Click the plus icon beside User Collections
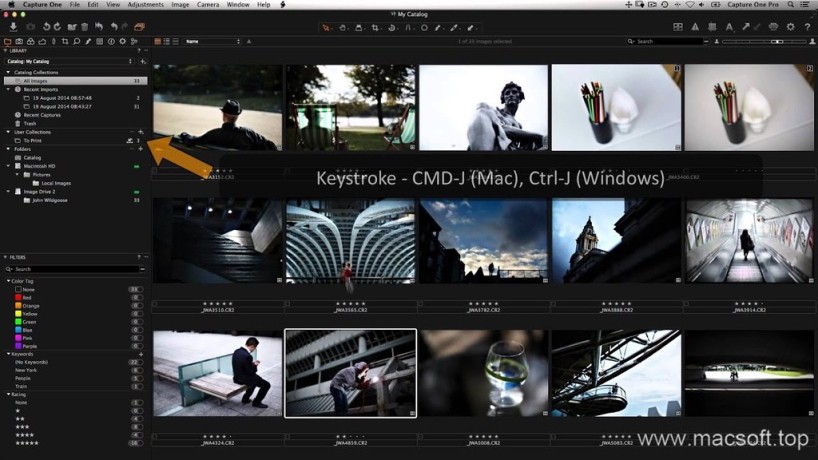Viewport: 818px width, 460px height. pyautogui.click(x=141, y=132)
